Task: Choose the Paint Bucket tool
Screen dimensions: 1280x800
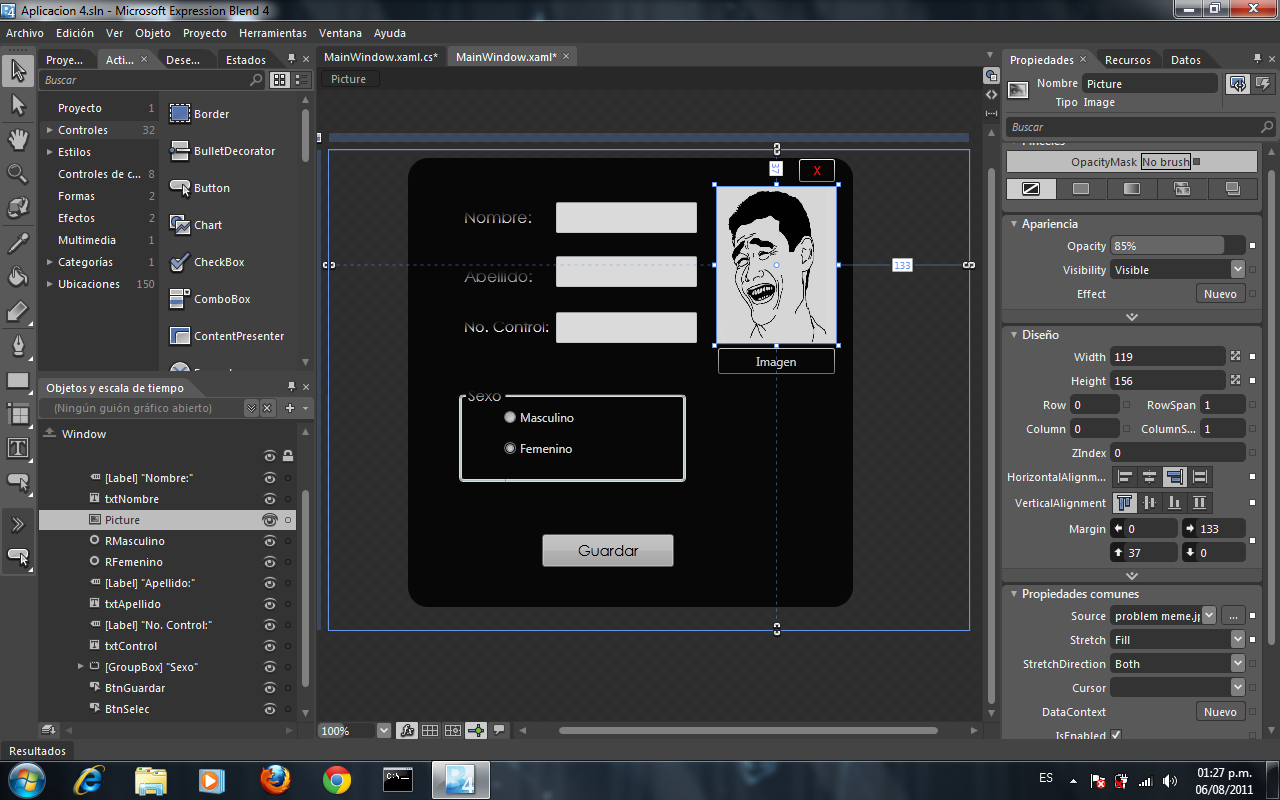Action: (x=18, y=277)
